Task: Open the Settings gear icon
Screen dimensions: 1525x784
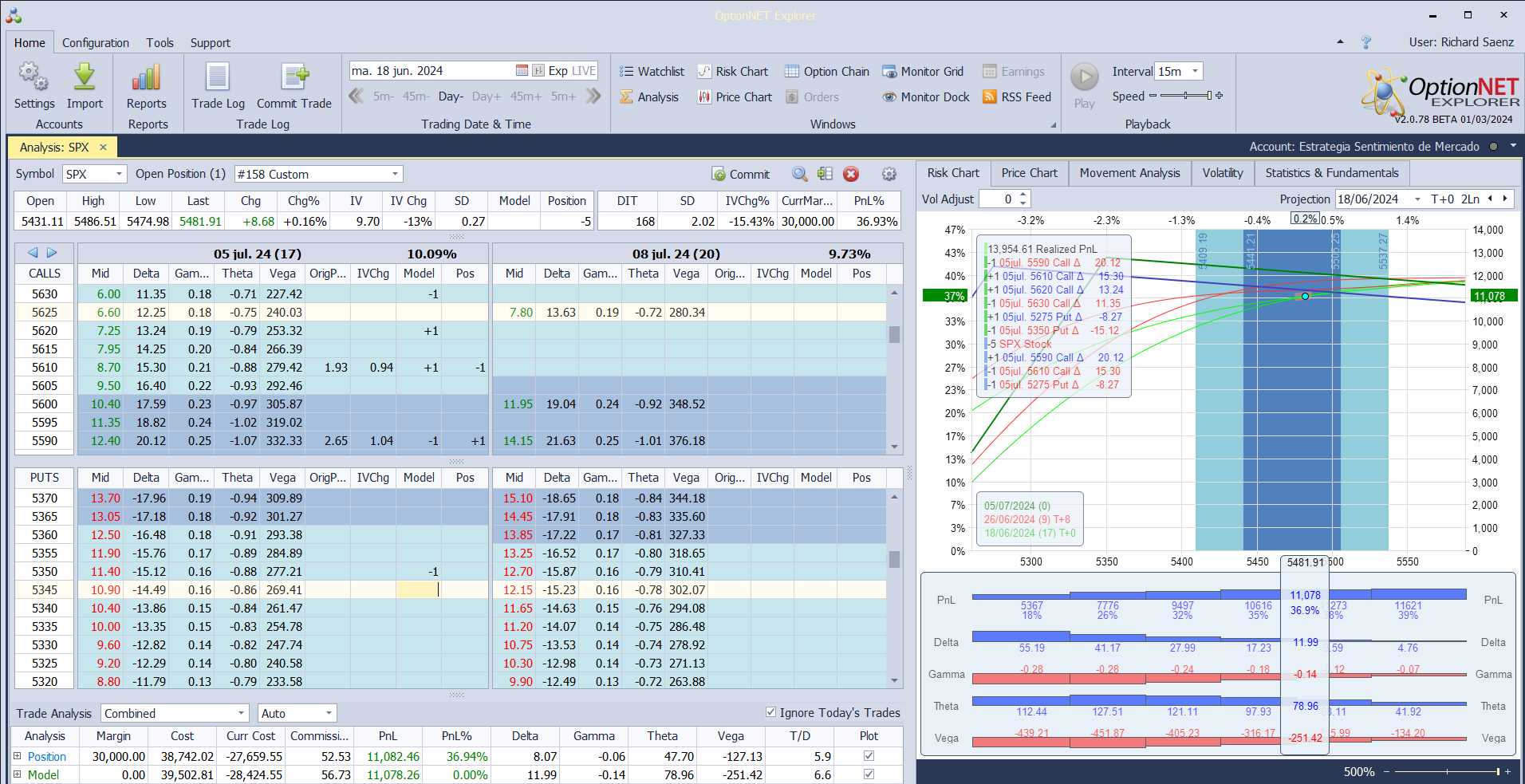Action: tap(33, 78)
